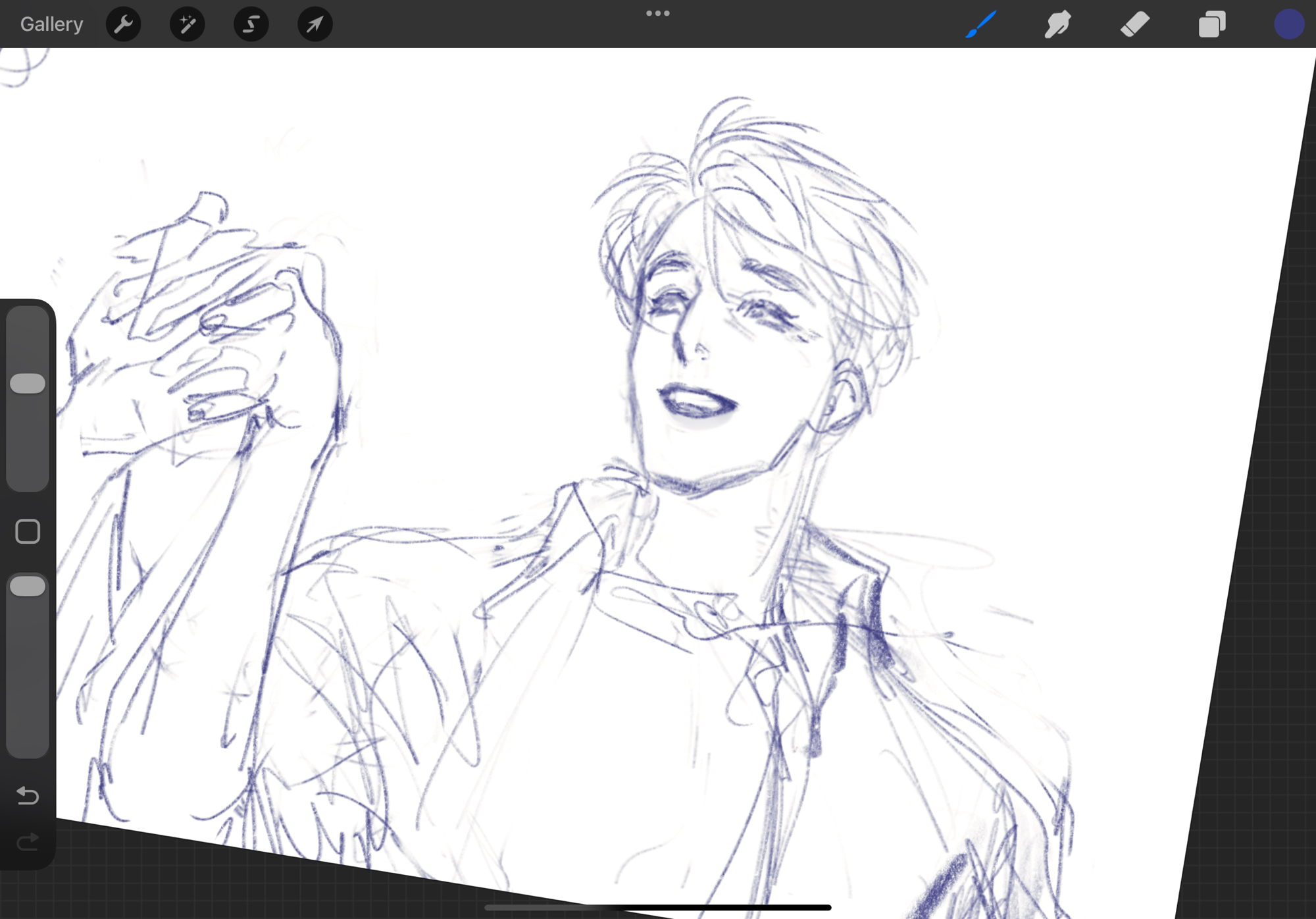Tap the sketched character's mouth on canvas
The height and width of the screenshot is (919, 1316).
(x=696, y=400)
